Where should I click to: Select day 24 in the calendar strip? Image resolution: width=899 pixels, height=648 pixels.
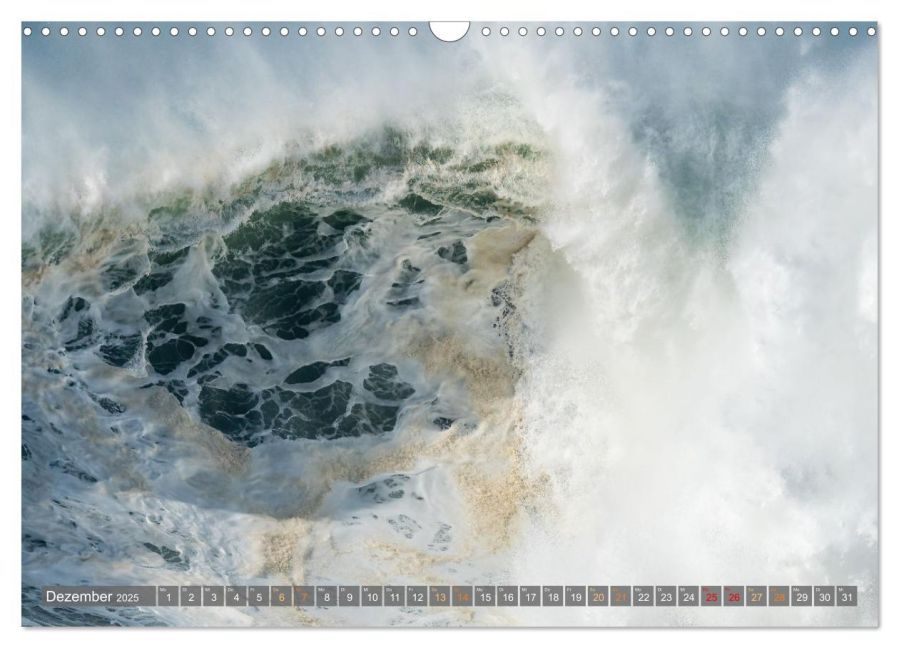tap(689, 597)
